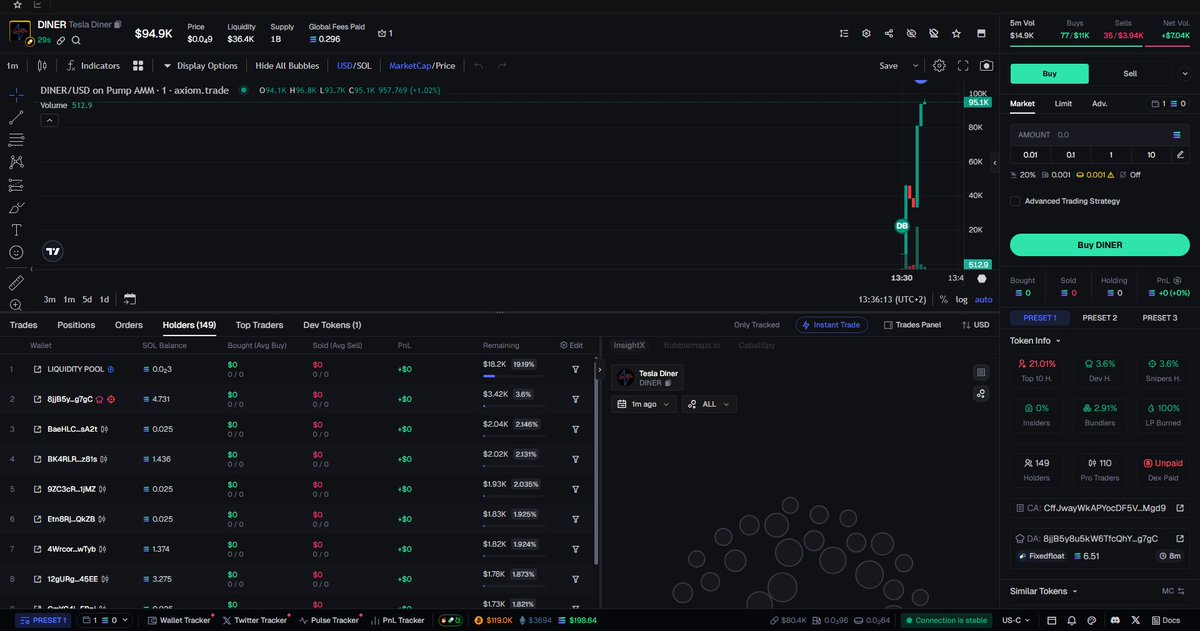Viewport: 1200px width, 631px height.
Task: Switch to the Positions tab
Action: tap(76, 325)
